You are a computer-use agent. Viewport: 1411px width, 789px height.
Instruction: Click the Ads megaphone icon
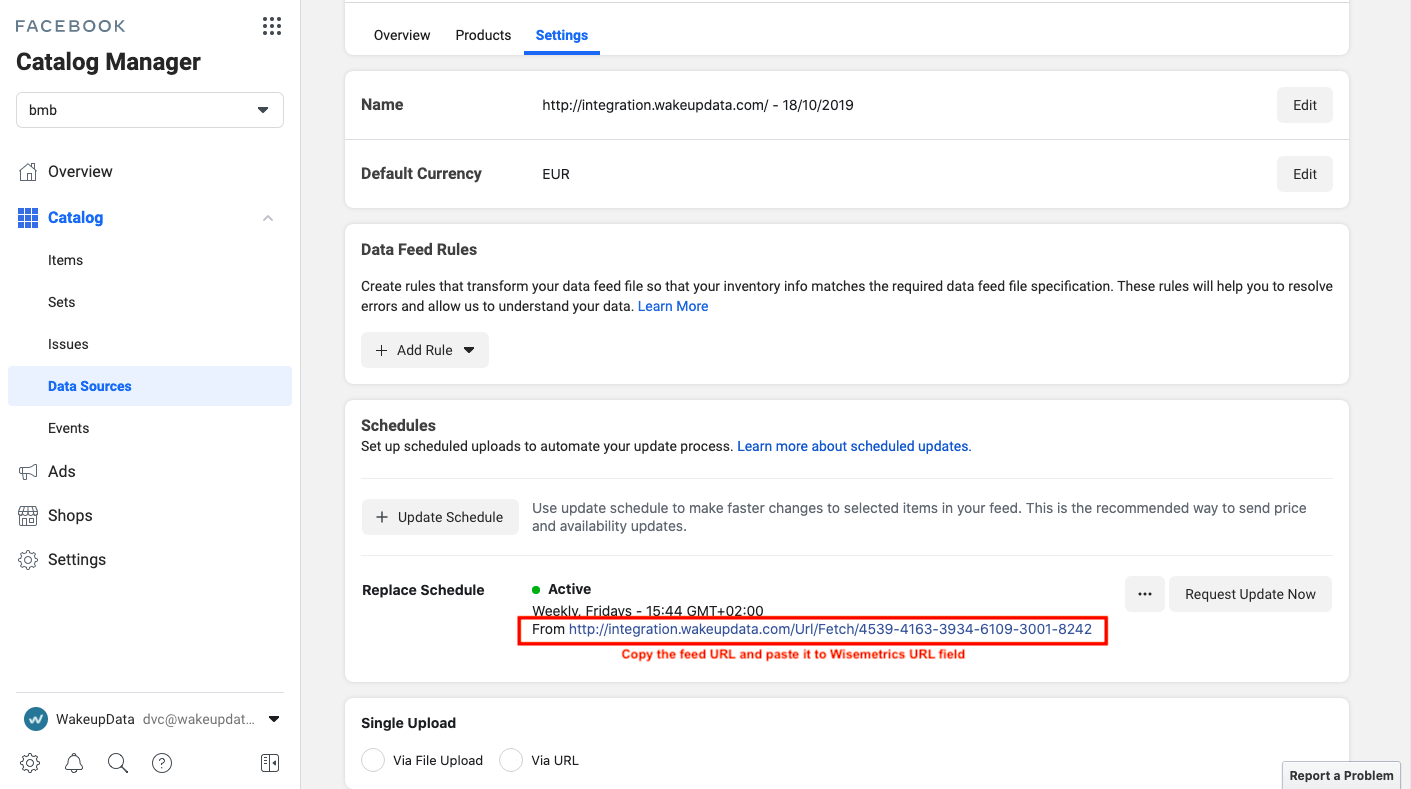point(28,472)
